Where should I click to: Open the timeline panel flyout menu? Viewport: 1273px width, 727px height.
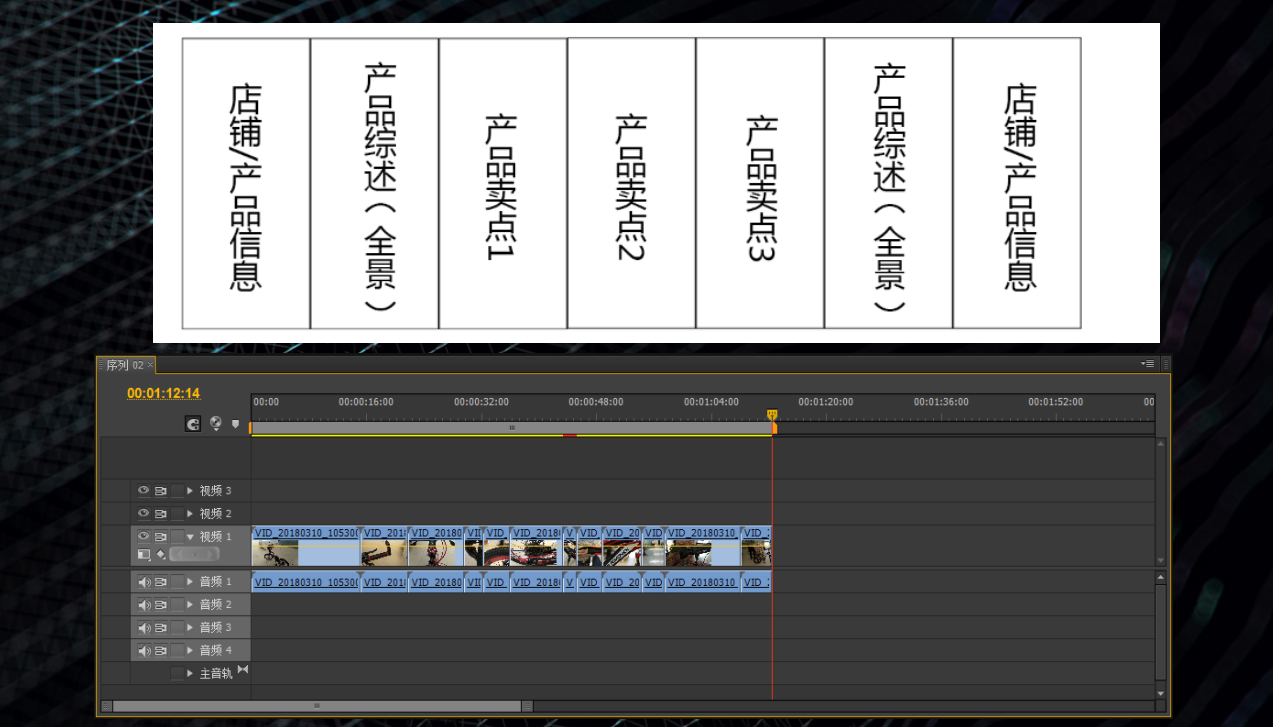(1148, 364)
